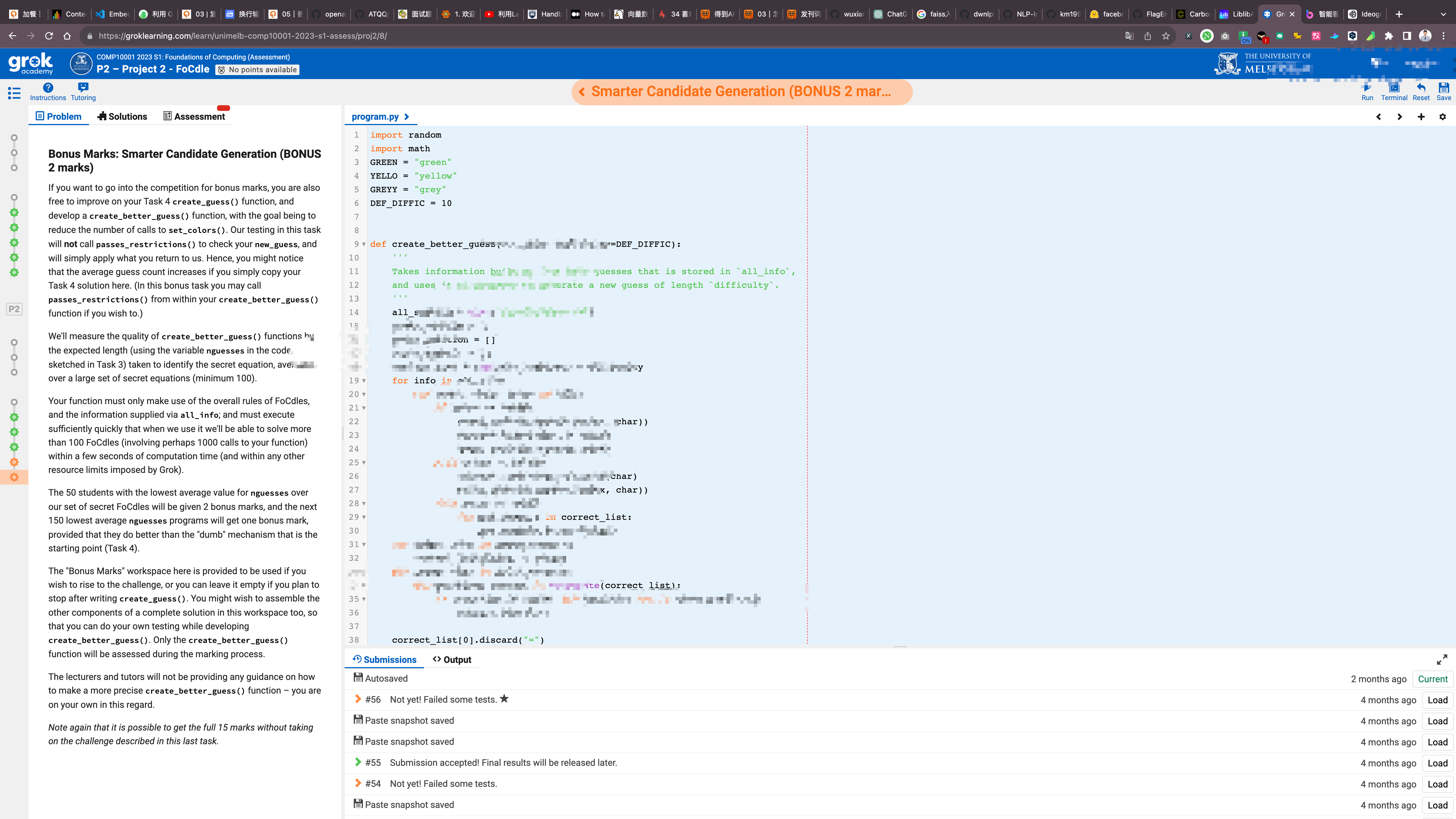Click the star icon on submission #56
The width and height of the screenshot is (1456, 819).
[504, 699]
